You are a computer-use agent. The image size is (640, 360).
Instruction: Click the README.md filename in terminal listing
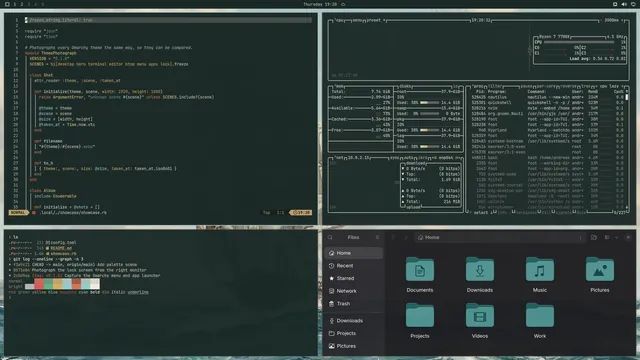[x=61, y=248]
